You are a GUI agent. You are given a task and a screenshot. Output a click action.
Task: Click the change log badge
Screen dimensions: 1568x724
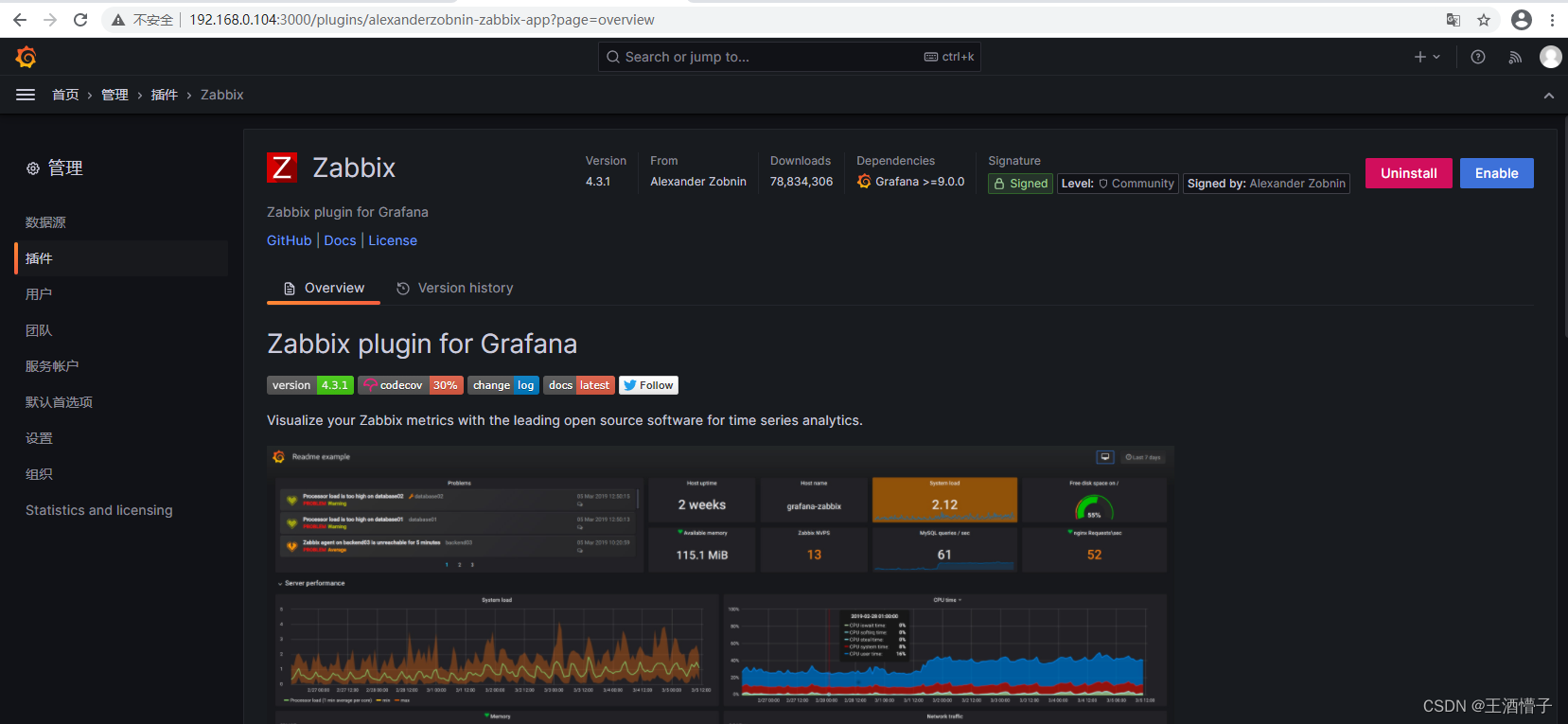click(x=503, y=385)
